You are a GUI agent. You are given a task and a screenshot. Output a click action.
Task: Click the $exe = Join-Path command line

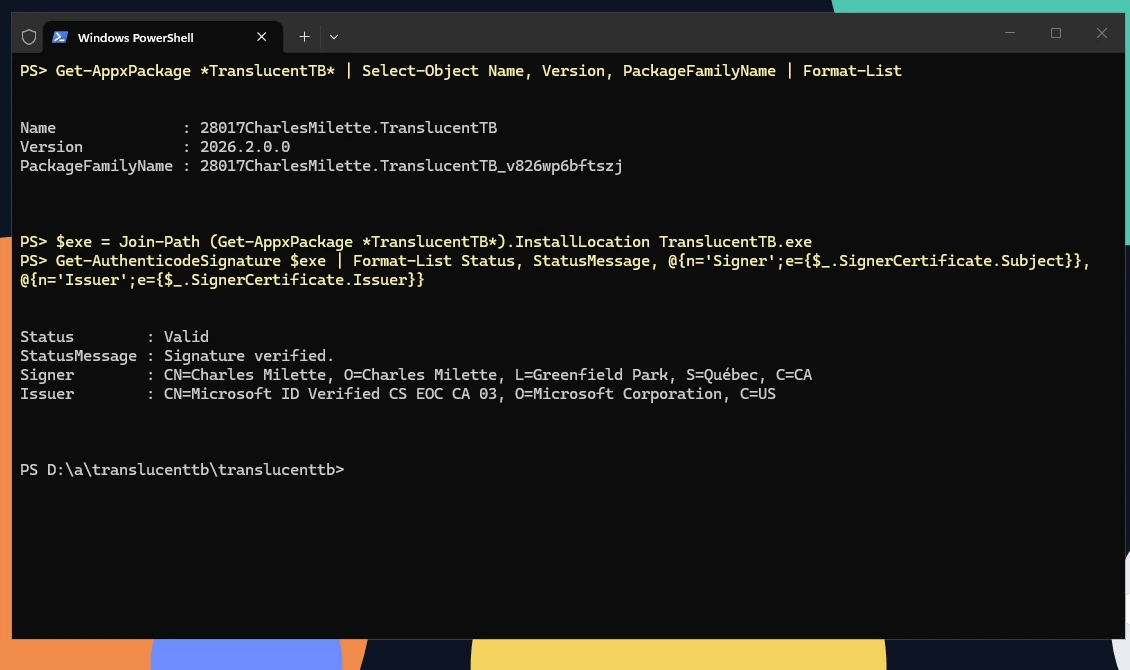click(416, 242)
